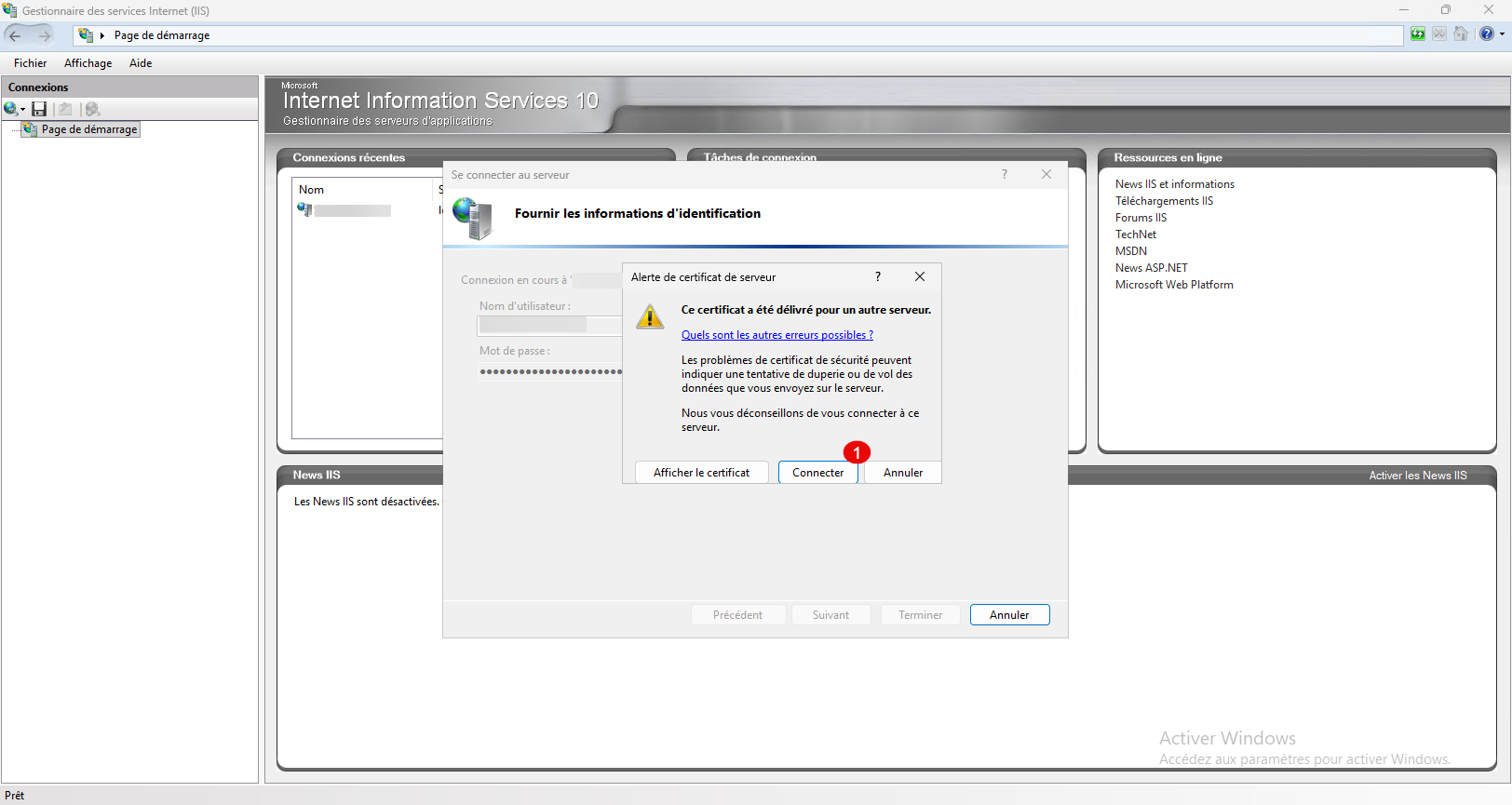Click the Back navigation arrow

coord(15,35)
